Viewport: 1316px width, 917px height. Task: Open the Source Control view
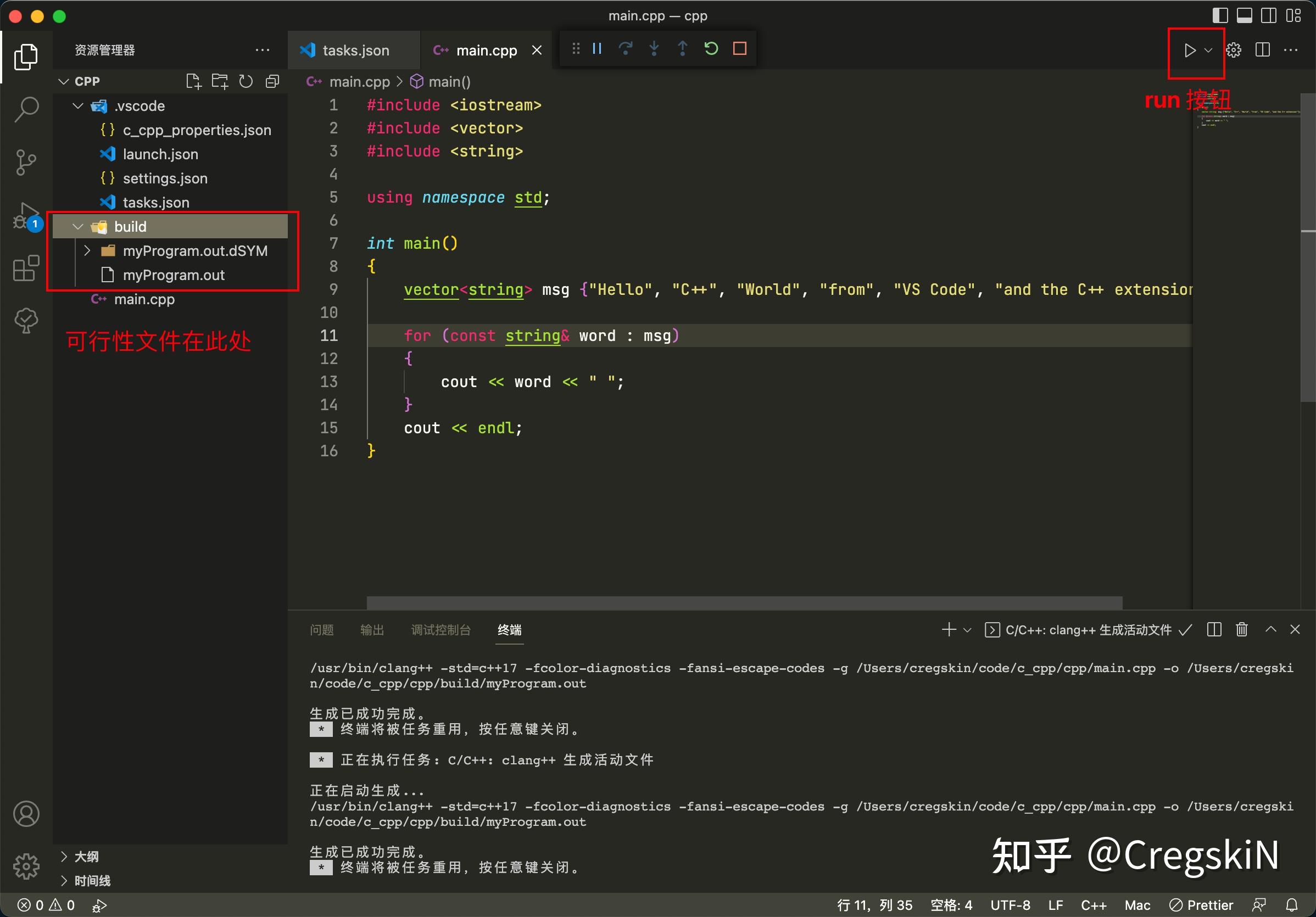tap(26, 162)
